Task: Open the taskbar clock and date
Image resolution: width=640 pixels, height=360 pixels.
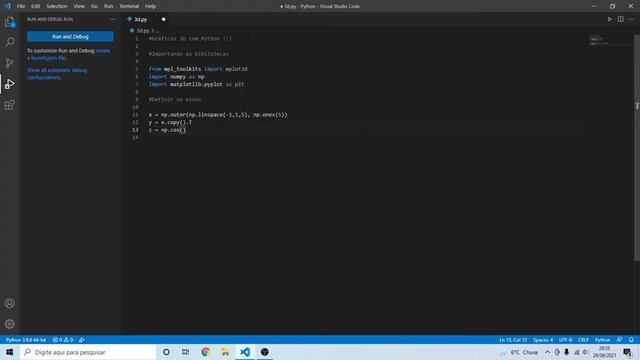Action: 604,352
